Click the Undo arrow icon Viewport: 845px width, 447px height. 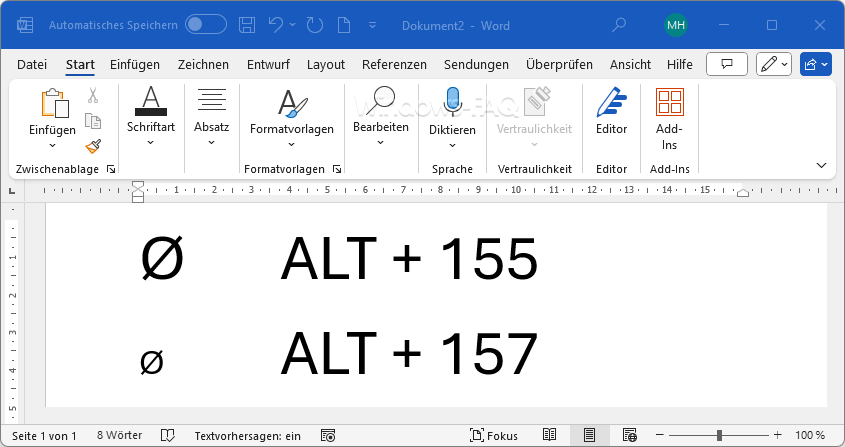pos(275,25)
